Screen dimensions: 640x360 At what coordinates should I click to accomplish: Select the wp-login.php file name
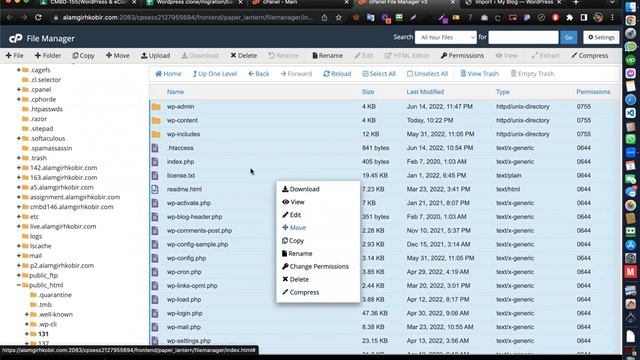(x=184, y=313)
